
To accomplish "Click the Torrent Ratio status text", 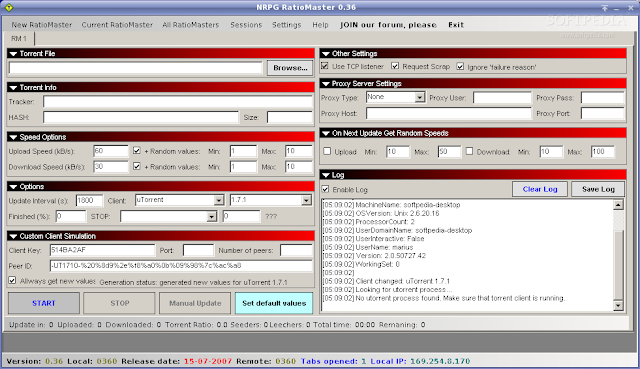I will tap(196, 325).
